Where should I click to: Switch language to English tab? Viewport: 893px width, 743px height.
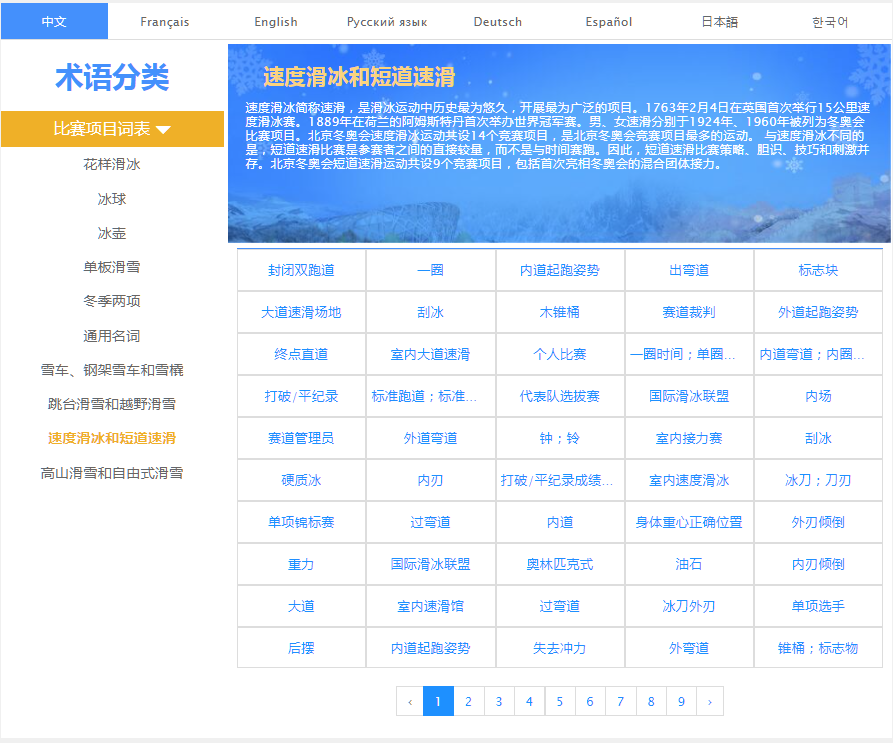(x=275, y=21)
